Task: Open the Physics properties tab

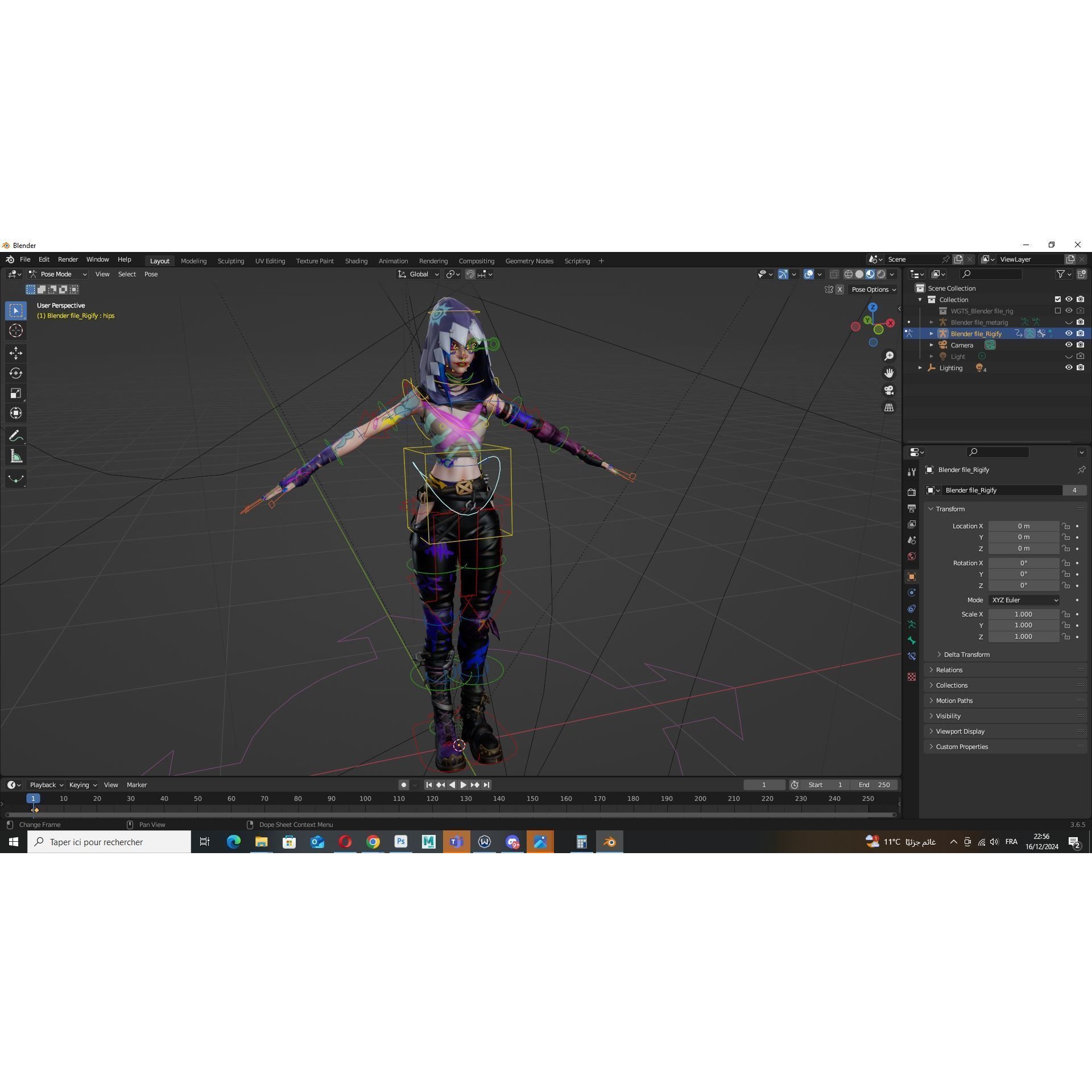Action: coord(912,593)
